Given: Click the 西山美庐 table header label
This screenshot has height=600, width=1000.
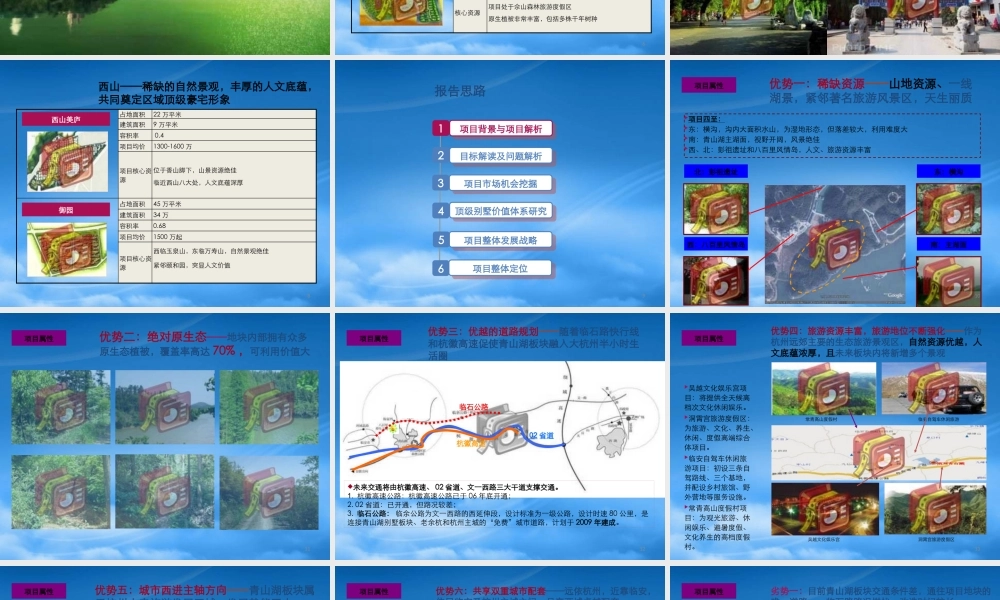Looking at the screenshot, I should (x=66, y=119).
